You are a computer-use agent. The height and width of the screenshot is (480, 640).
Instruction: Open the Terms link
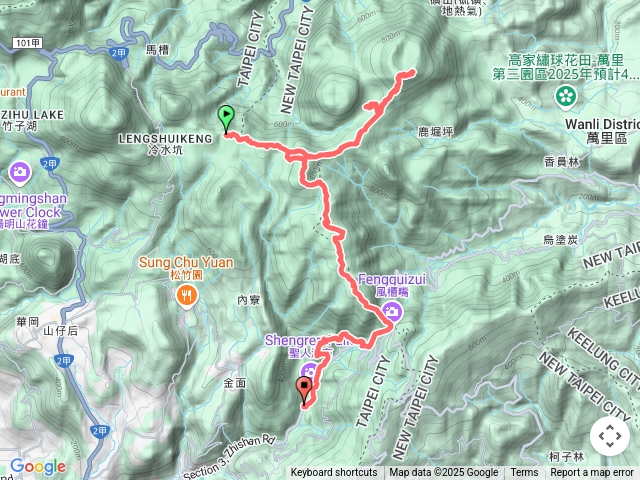[x=524, y=473]
